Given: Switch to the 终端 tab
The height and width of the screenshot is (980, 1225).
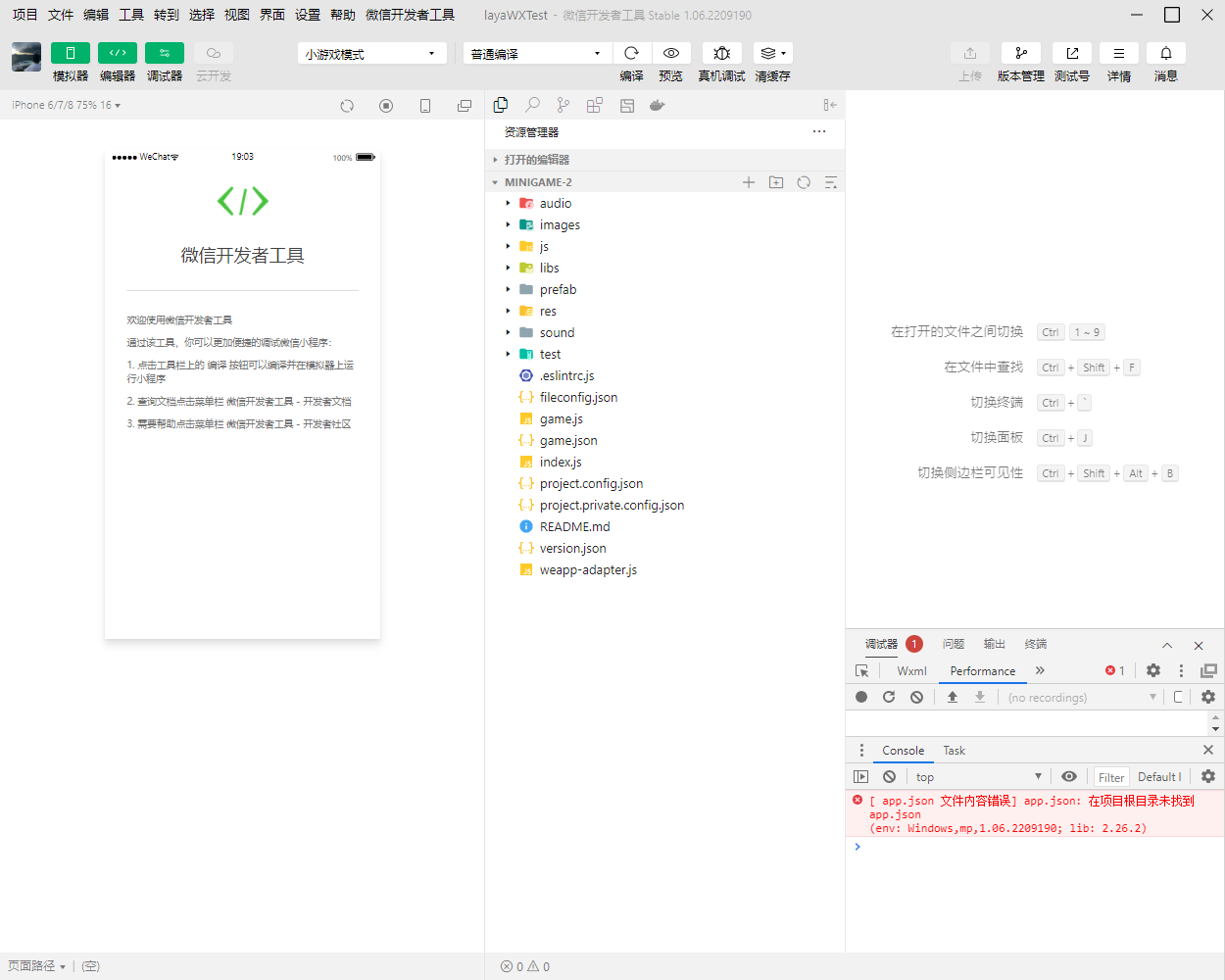Looking at the screenshot, I should (x=1036, y=644).
